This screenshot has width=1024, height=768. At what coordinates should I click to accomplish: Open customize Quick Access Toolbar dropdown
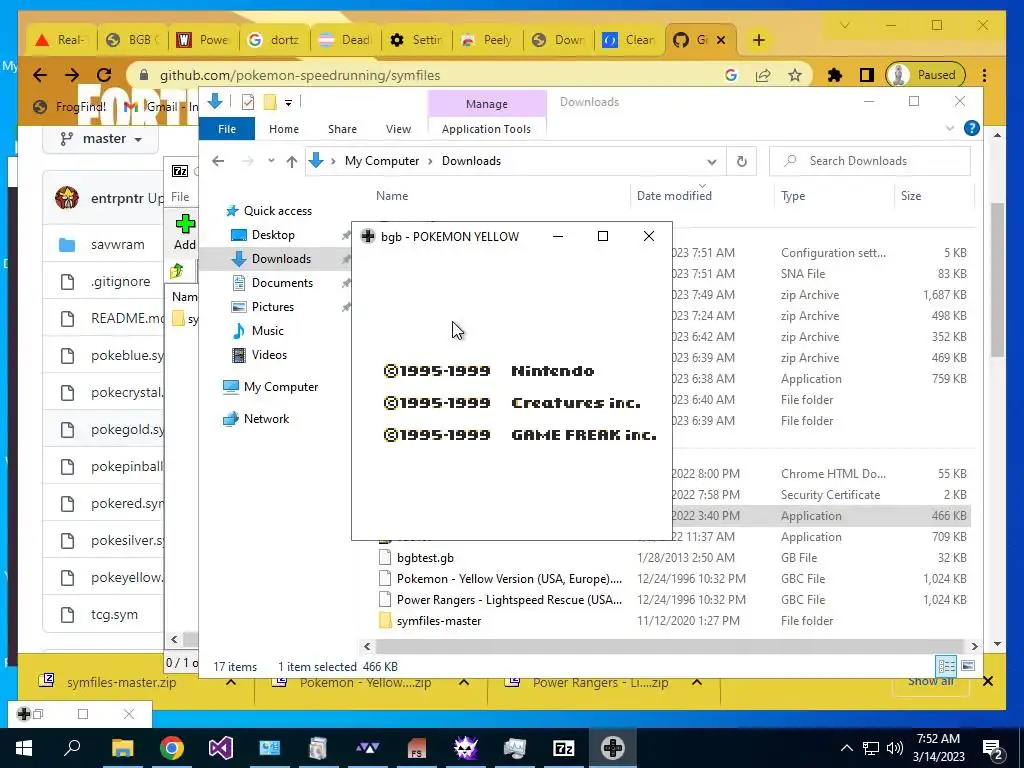[288, 103]
